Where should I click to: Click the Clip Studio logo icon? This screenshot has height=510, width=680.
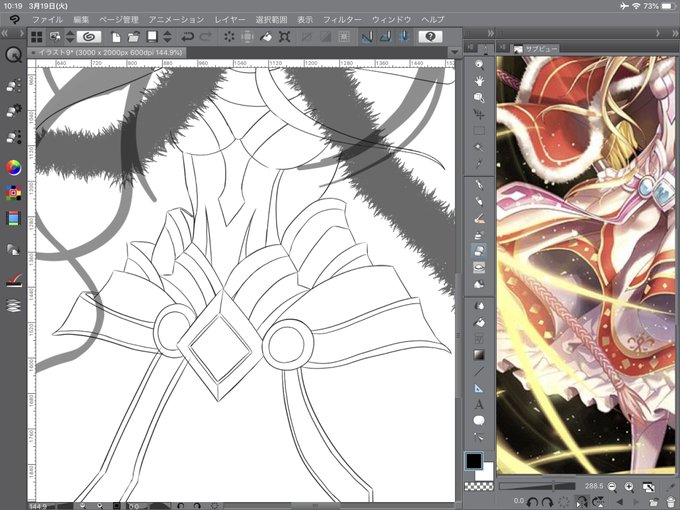[14, 20]
